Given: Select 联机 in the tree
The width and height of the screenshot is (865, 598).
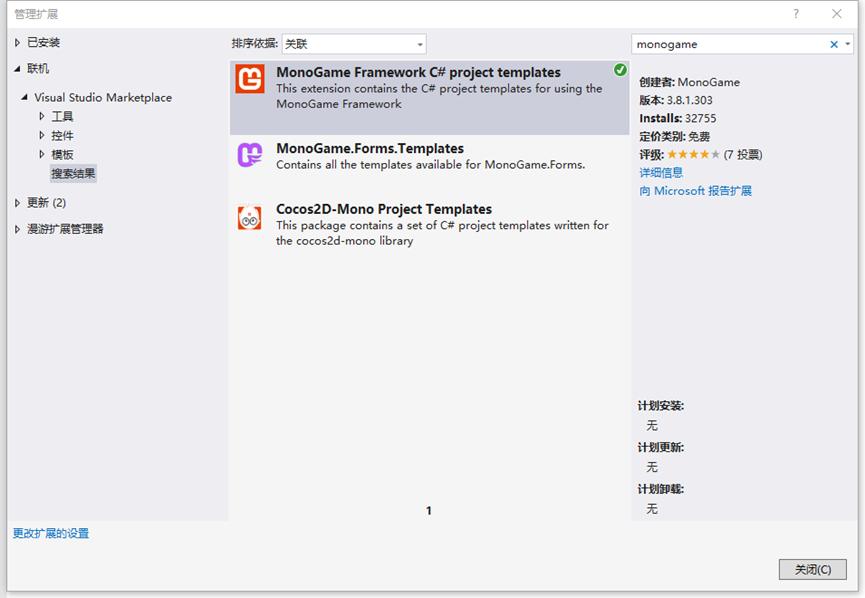Looking at the screenshot, I should click(38, 68).
